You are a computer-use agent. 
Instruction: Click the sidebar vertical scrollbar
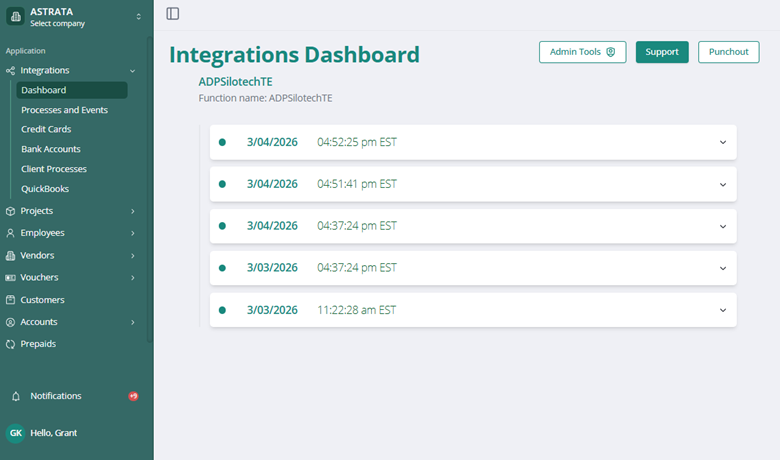click(150, 189)
